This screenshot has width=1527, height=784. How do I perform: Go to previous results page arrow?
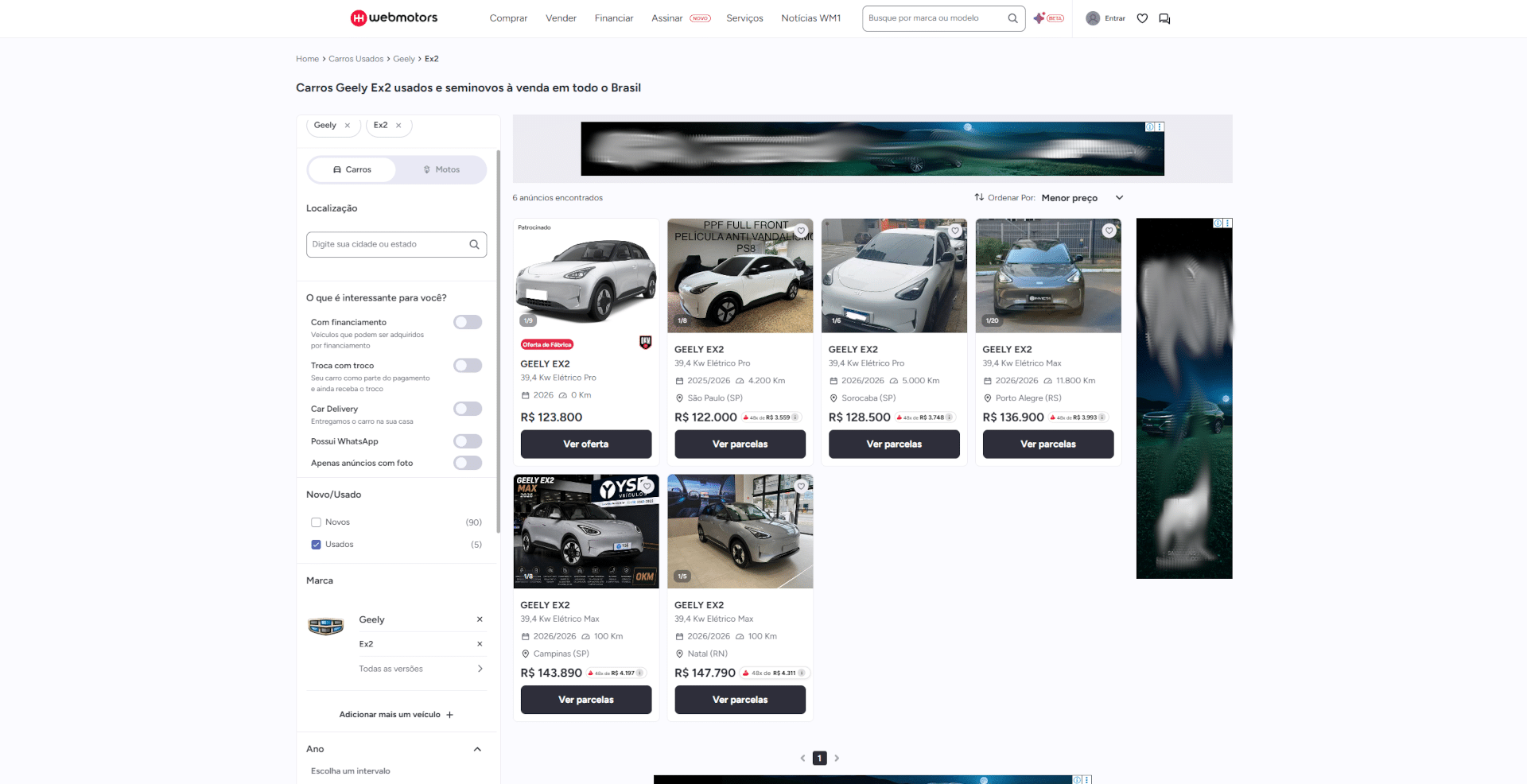pos(802,759)
